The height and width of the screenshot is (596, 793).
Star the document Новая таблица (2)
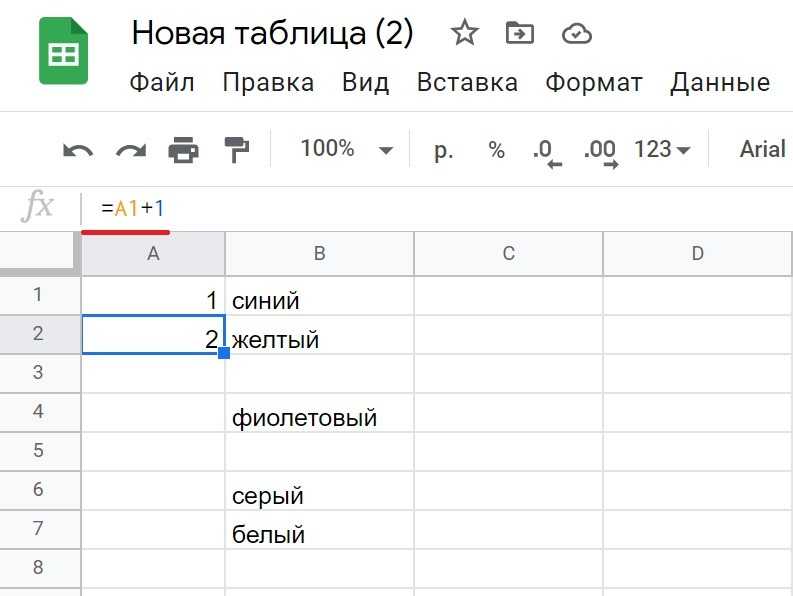pos(464,33)
